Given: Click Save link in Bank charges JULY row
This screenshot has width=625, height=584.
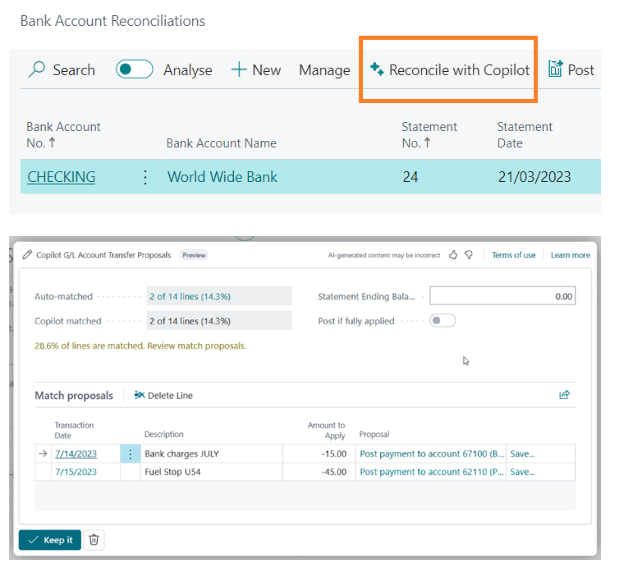Looking at the screenshot, I should tap(522, 454).
